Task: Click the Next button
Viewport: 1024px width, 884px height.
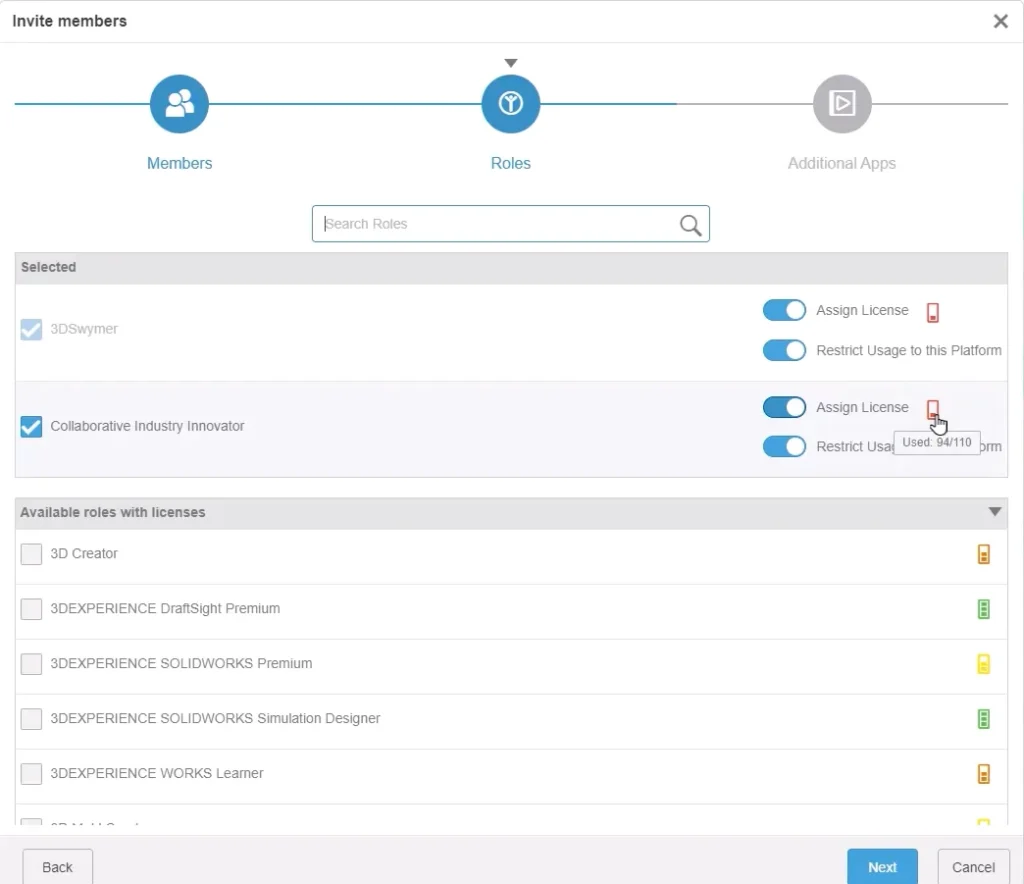Action: [x=882, y=866]
